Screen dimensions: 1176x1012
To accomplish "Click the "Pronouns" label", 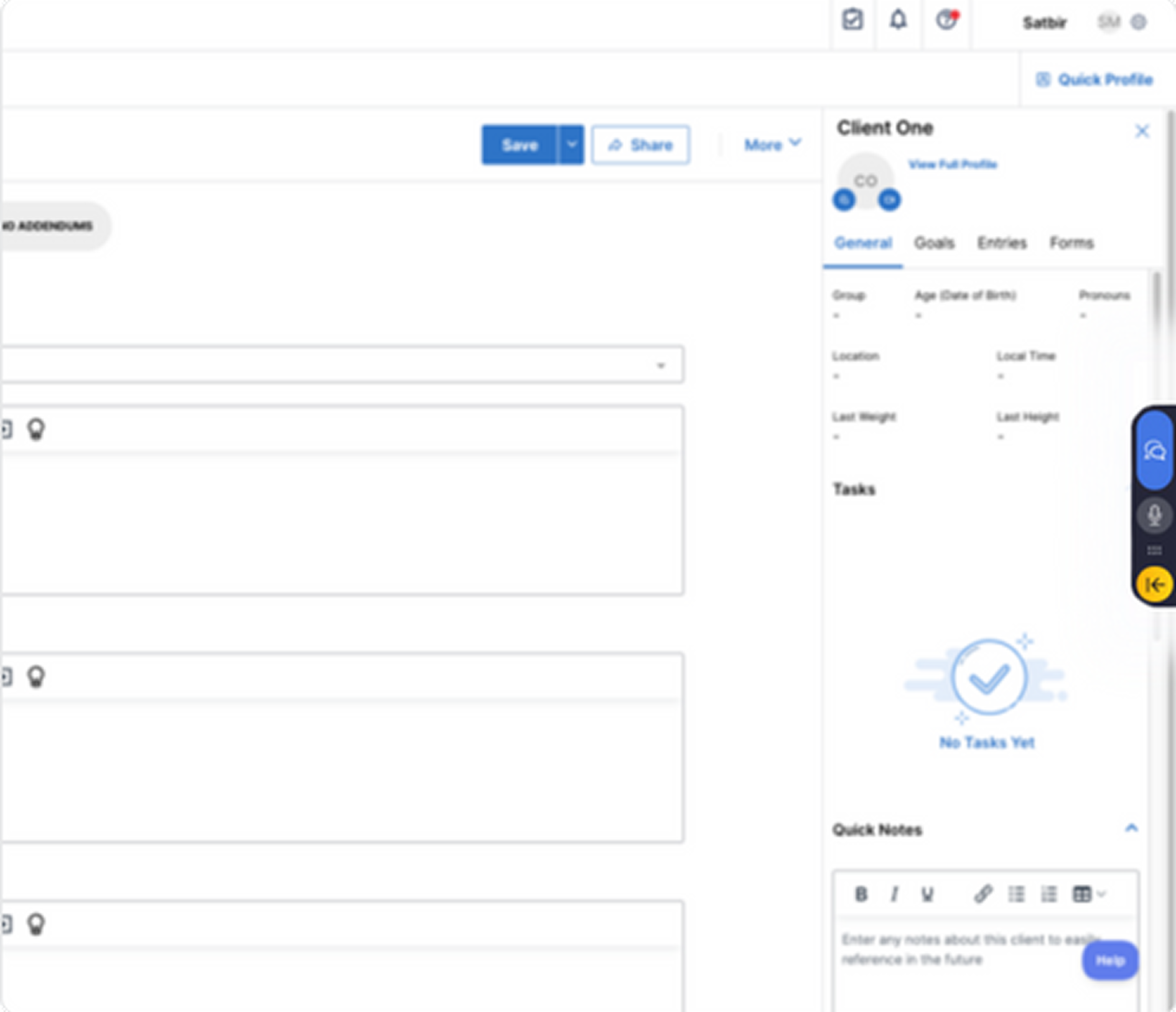I will 1104,295.
